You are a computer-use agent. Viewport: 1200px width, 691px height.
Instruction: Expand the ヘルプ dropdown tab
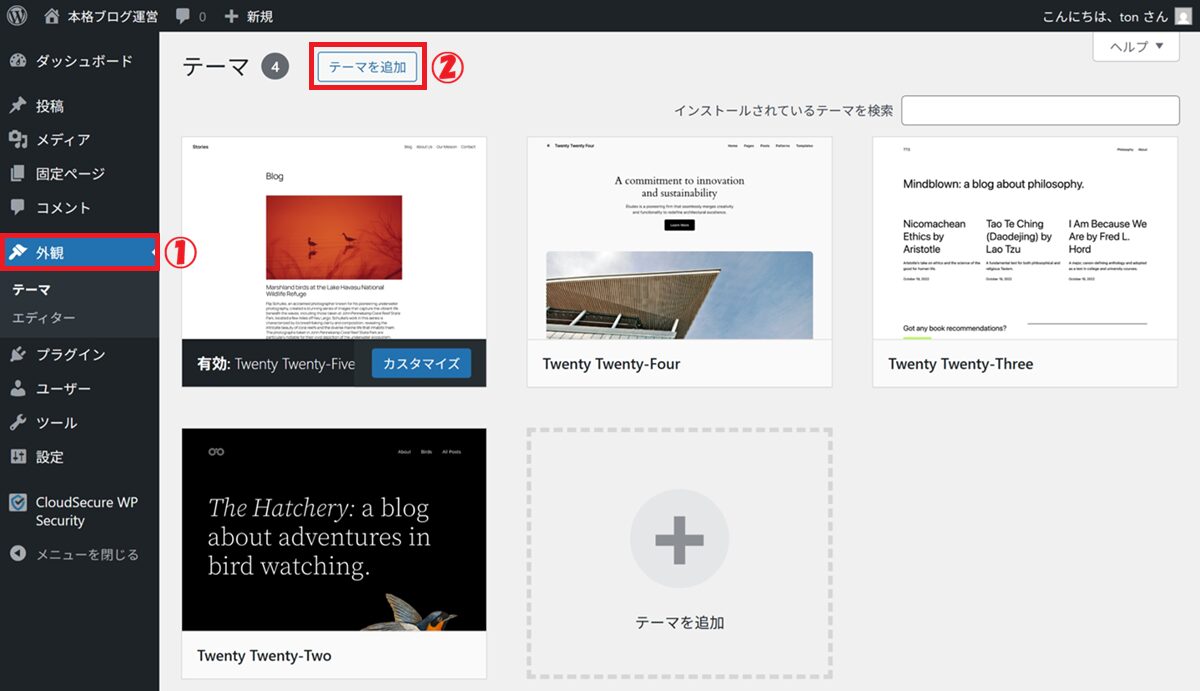tap(1136, 46)
